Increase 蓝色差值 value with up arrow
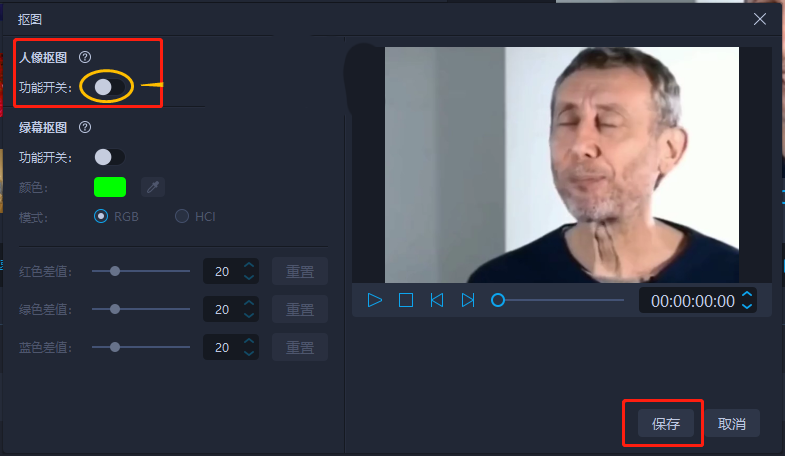 [249, 341]
